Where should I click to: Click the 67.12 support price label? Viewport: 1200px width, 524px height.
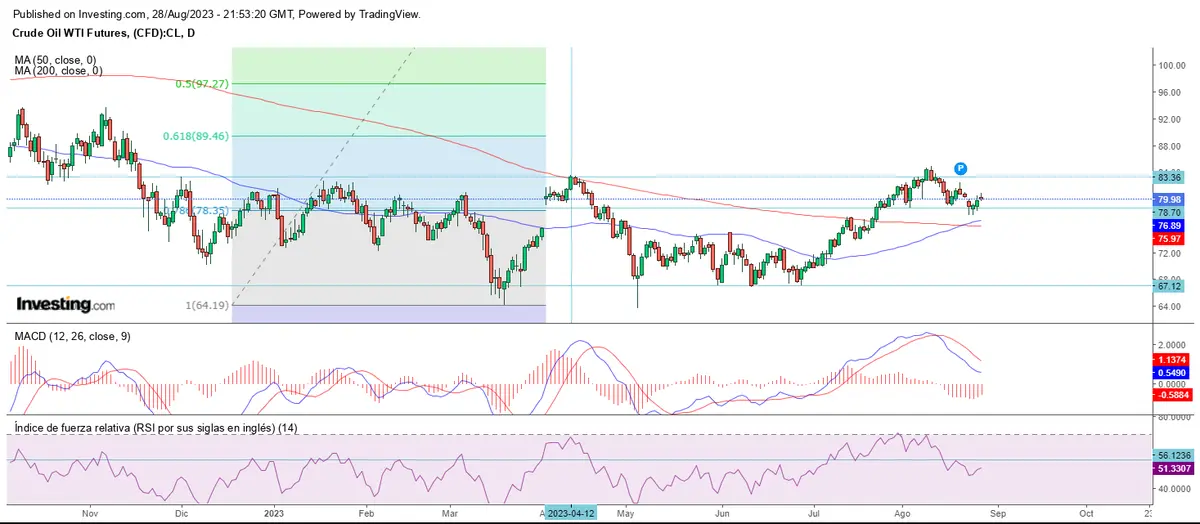click(x=1169, y=286)
